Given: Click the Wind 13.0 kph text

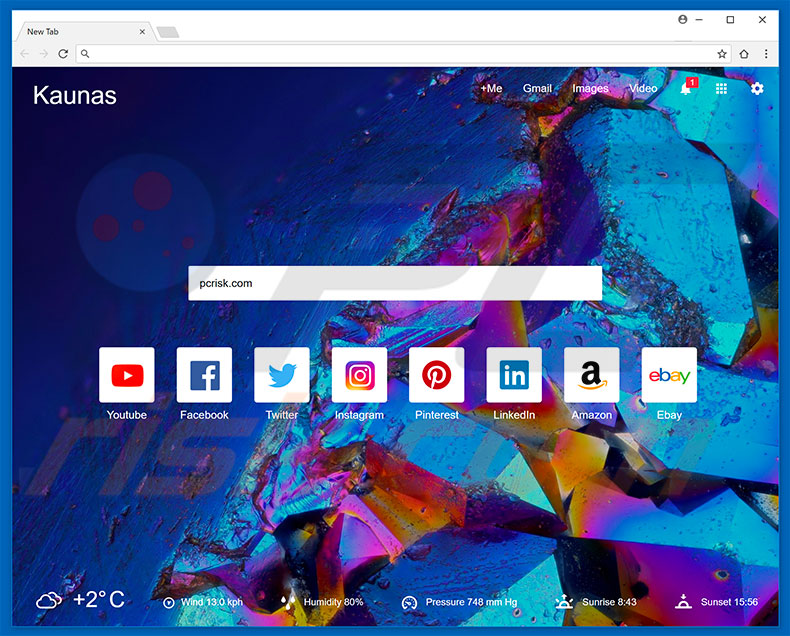Looking at the screenshot, I should (212, 602).
